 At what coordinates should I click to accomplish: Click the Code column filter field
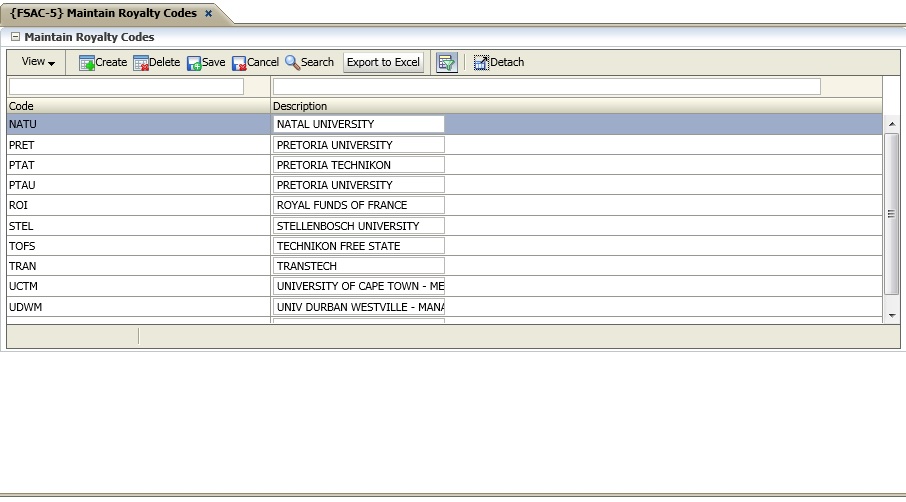tap(126, 87)
